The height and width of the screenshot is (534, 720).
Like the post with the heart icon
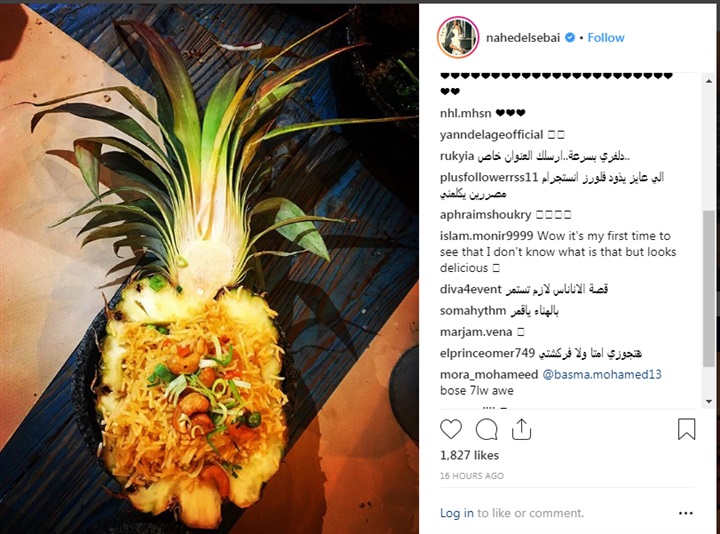[x=450, y=429]
